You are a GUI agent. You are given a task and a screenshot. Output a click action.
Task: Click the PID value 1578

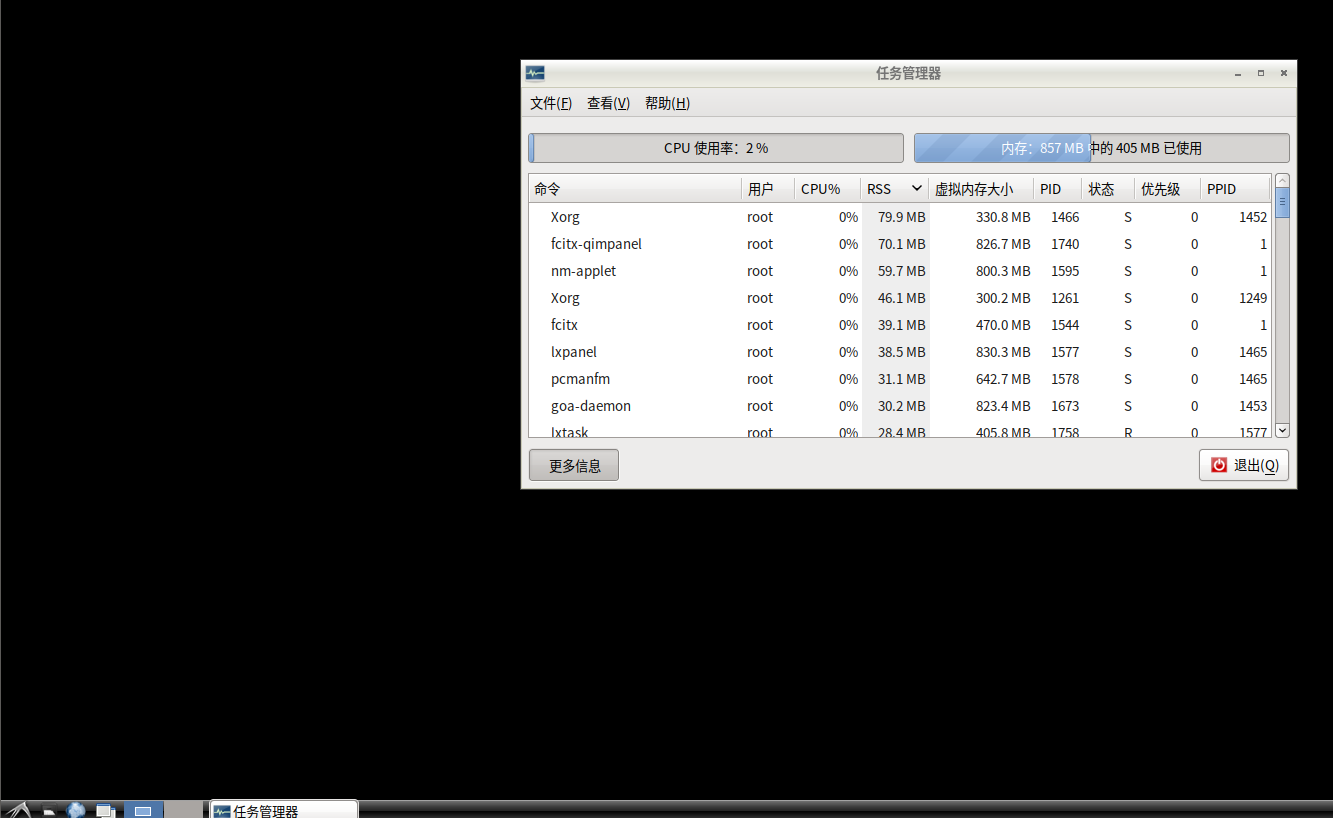pyautogui.click(x=1065, y=379)
